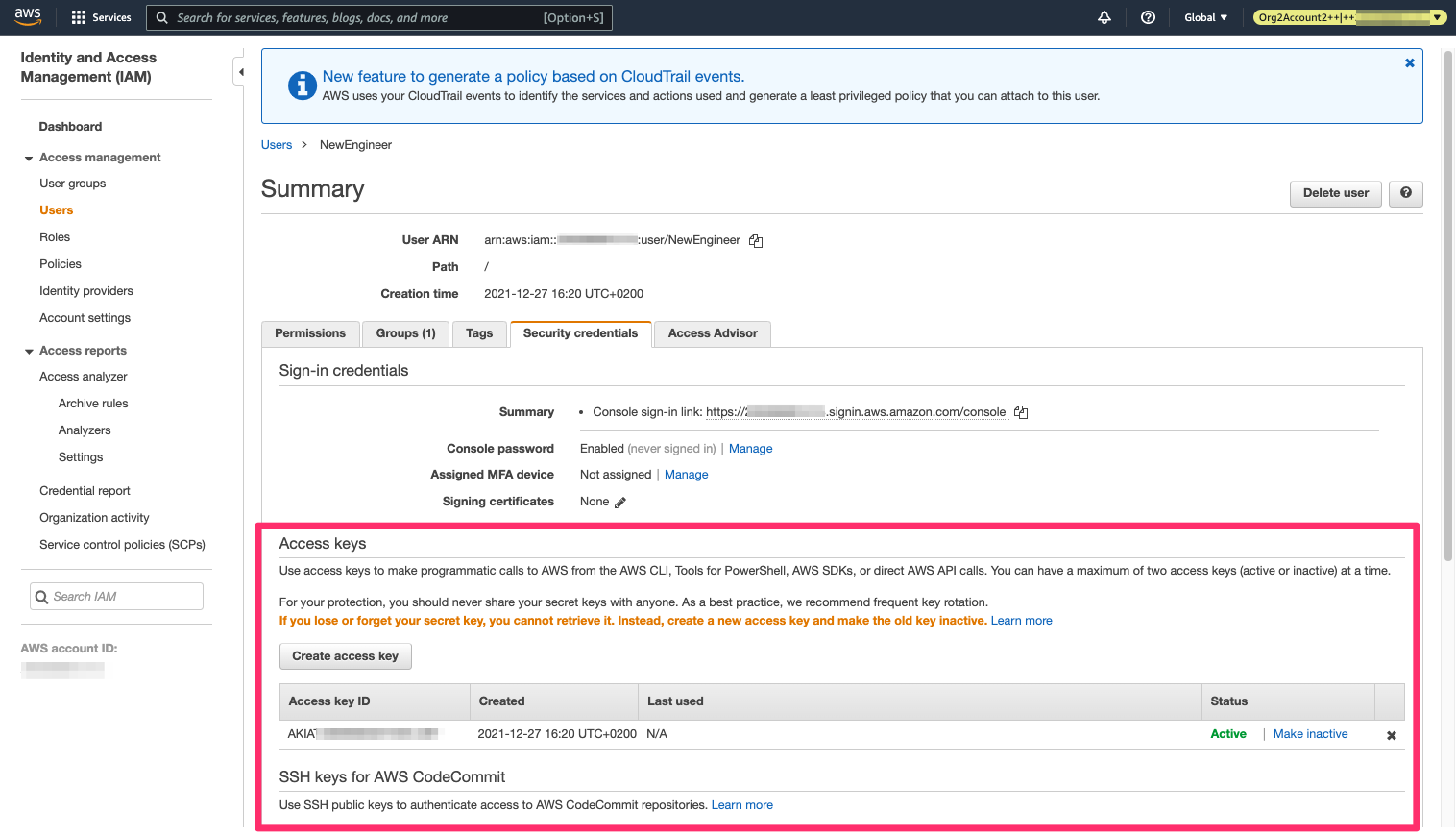This screenshot has height=836, width=1456.
Task: Open Roles in the sidebar
Action: tap(55, 237)
